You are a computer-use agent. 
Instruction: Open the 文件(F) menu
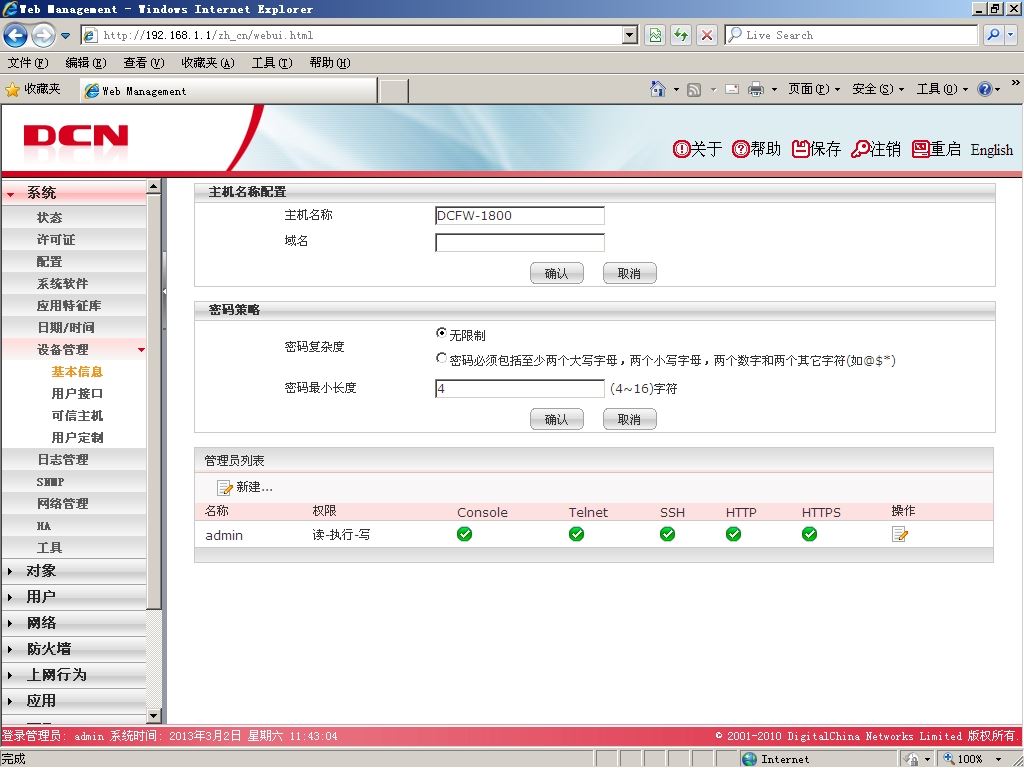[28, 63]
